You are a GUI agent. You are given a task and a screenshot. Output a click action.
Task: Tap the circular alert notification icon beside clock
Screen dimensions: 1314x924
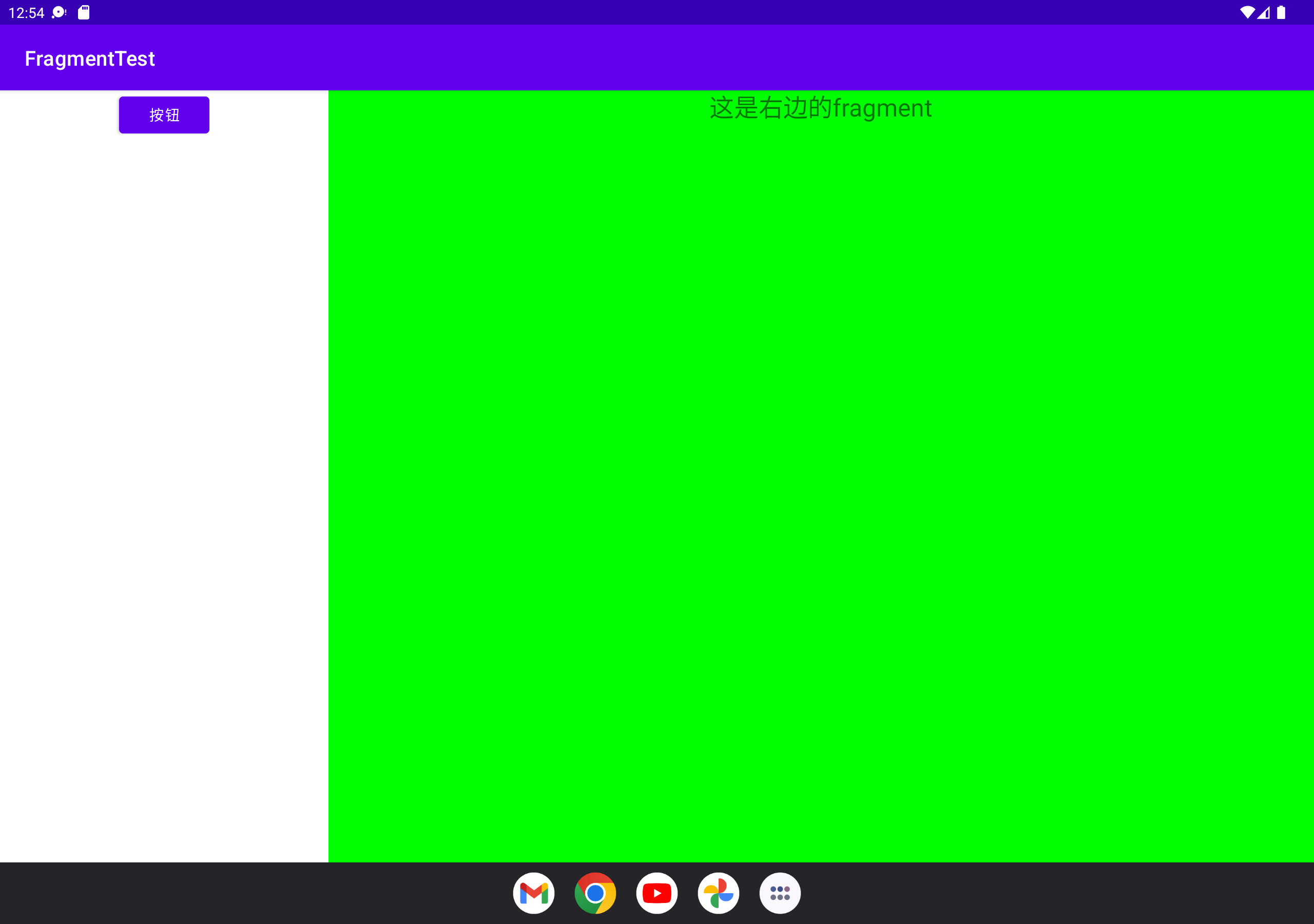coord(59,13)
